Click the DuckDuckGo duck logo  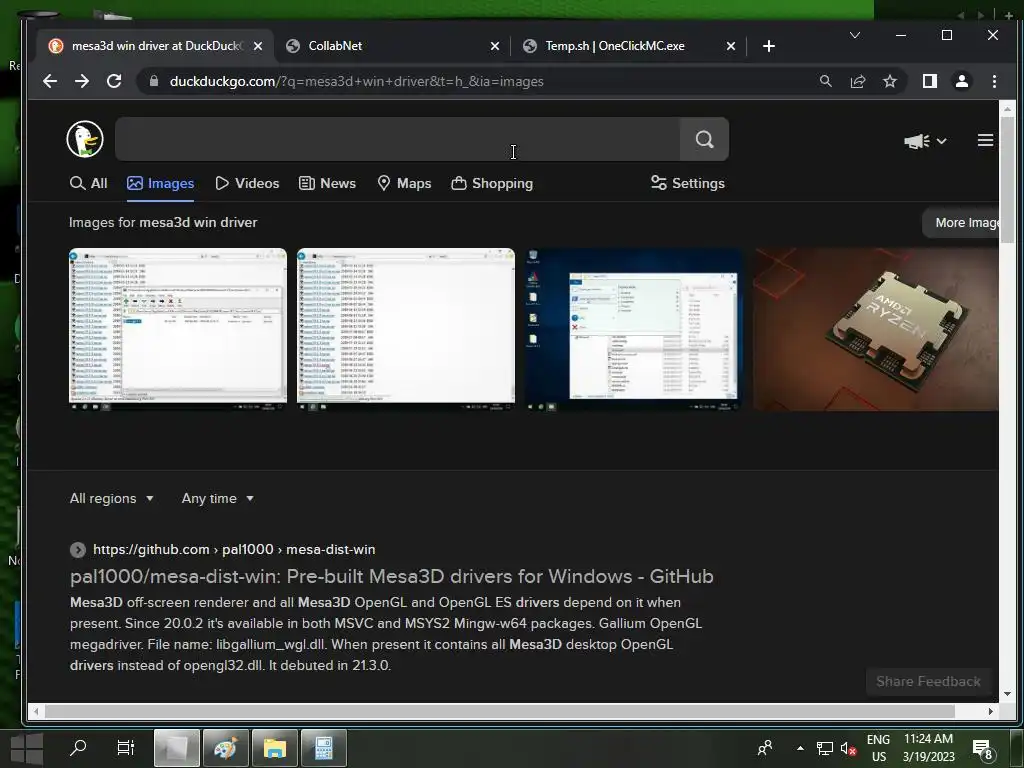click(x=85, y=139)
